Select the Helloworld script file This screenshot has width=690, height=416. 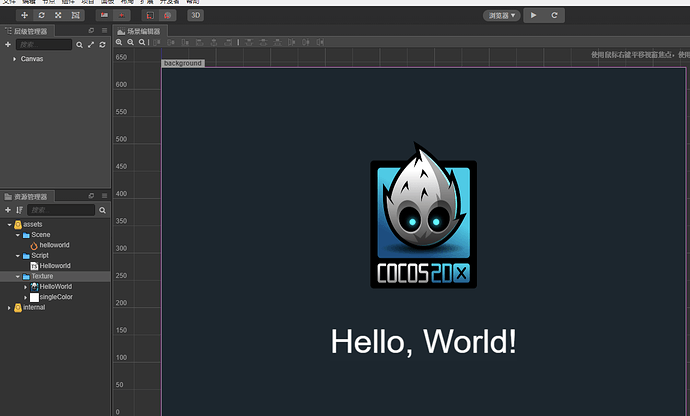(x=55, y=266)
